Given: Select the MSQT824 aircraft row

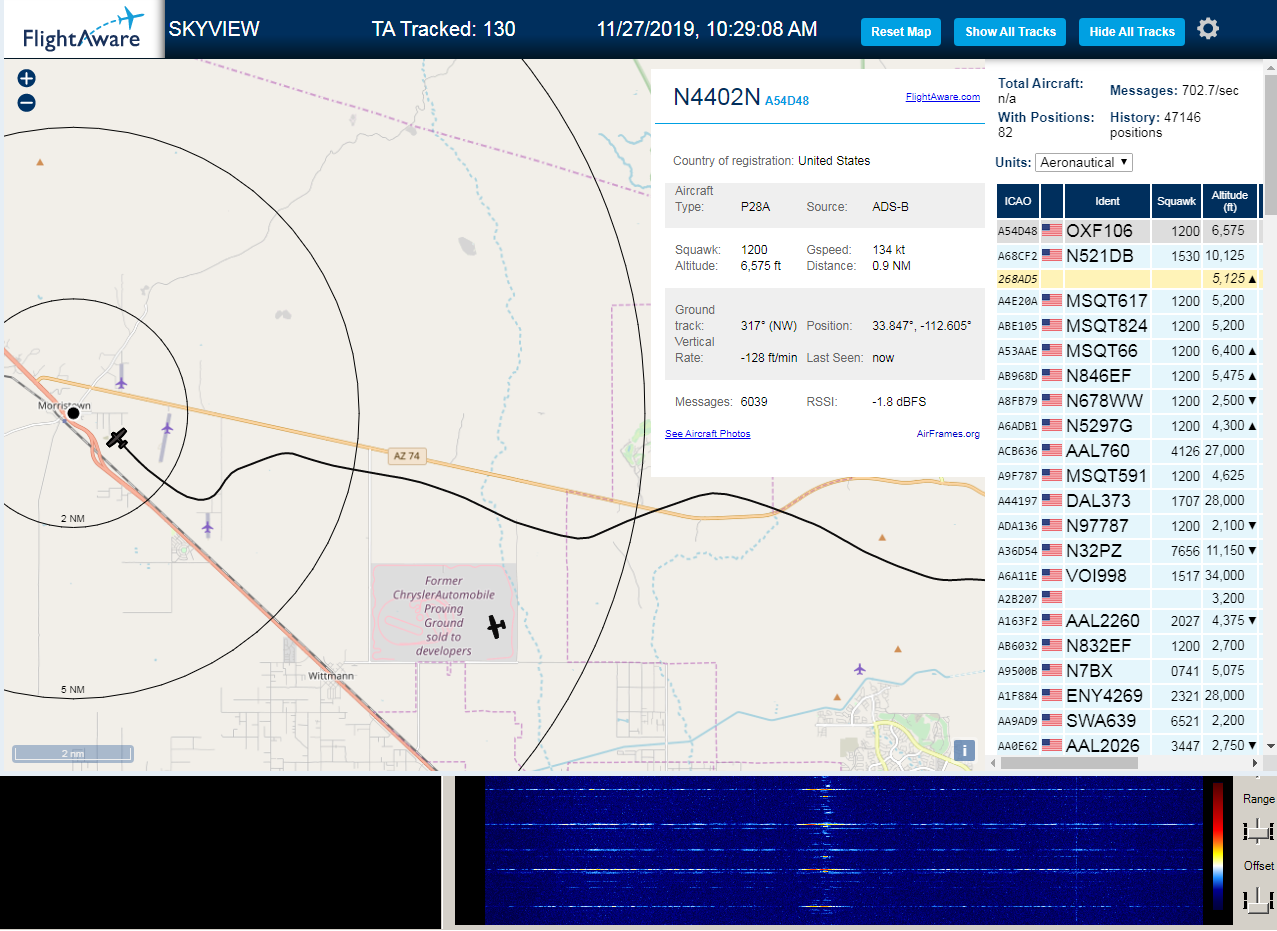Looking at the screenshot, I should tap(1128, 326).
